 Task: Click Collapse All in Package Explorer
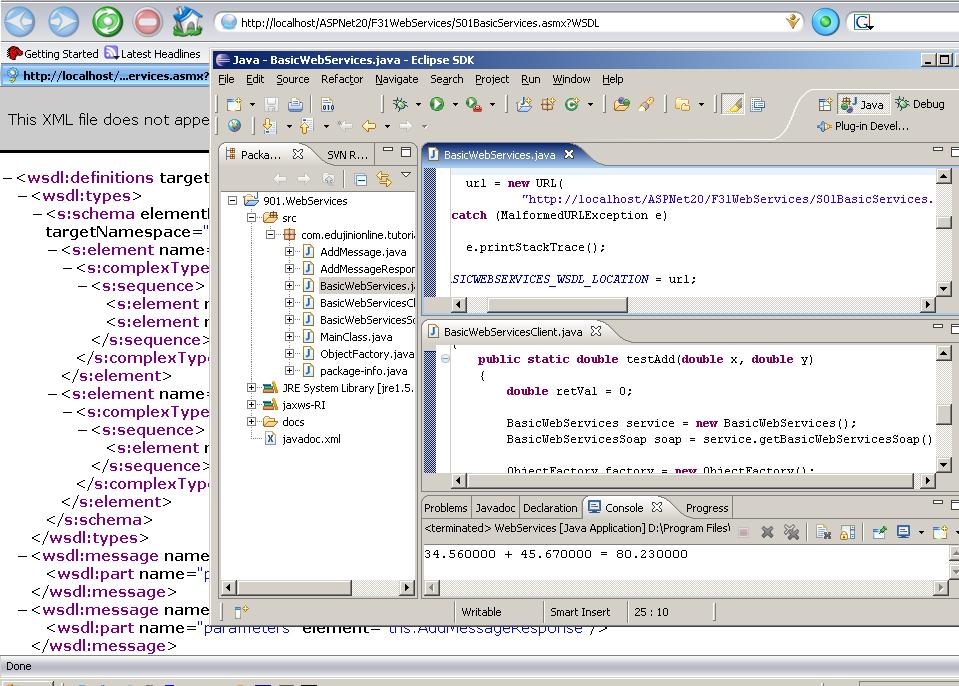click(361, 179)
